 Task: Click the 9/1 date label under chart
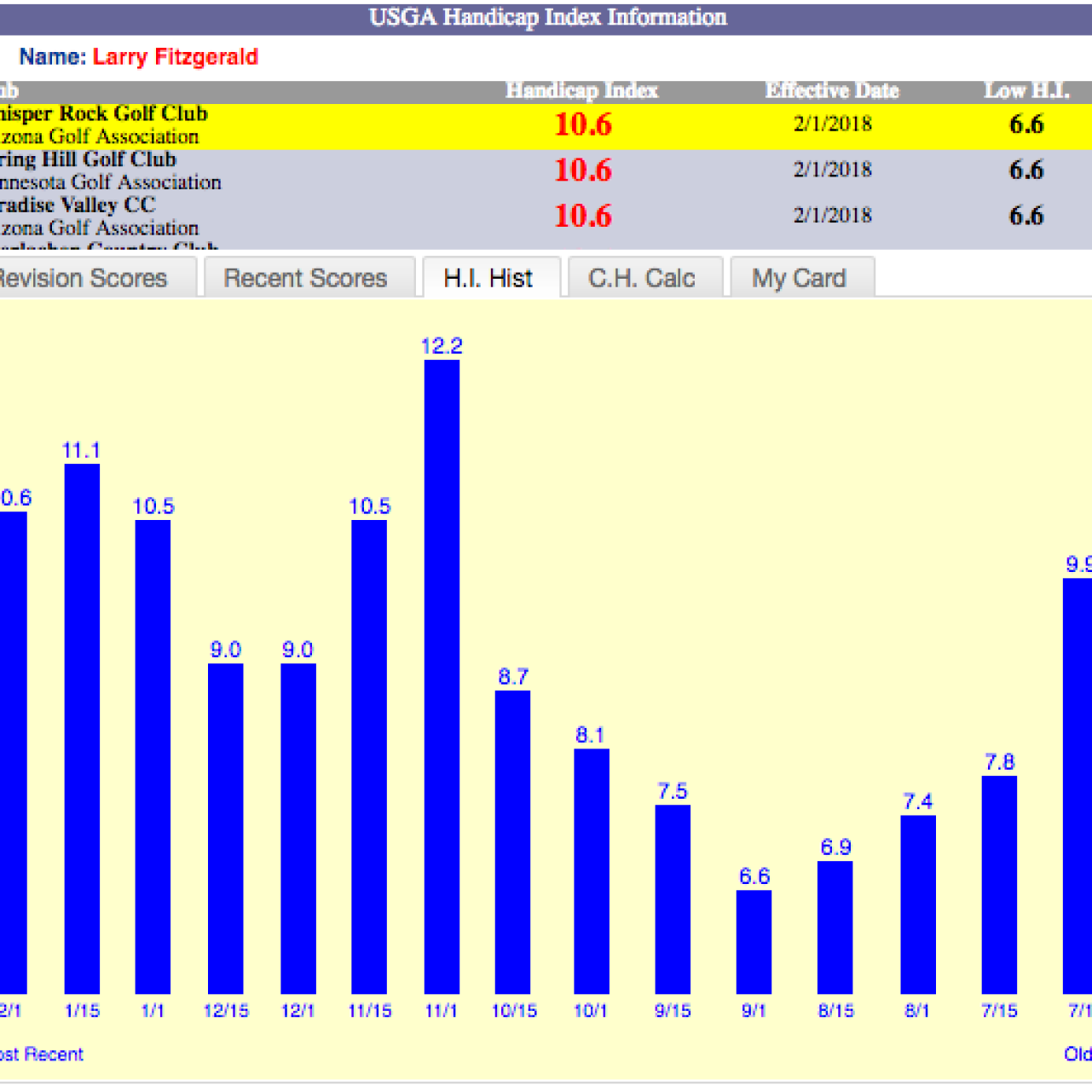tap(754, 1011)
